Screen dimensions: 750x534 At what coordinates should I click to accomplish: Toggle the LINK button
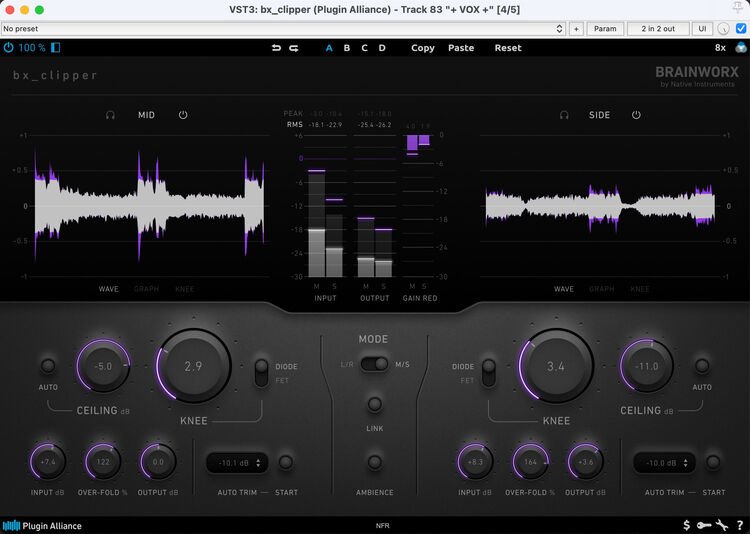pyautogui.click(x=375, y=405)
